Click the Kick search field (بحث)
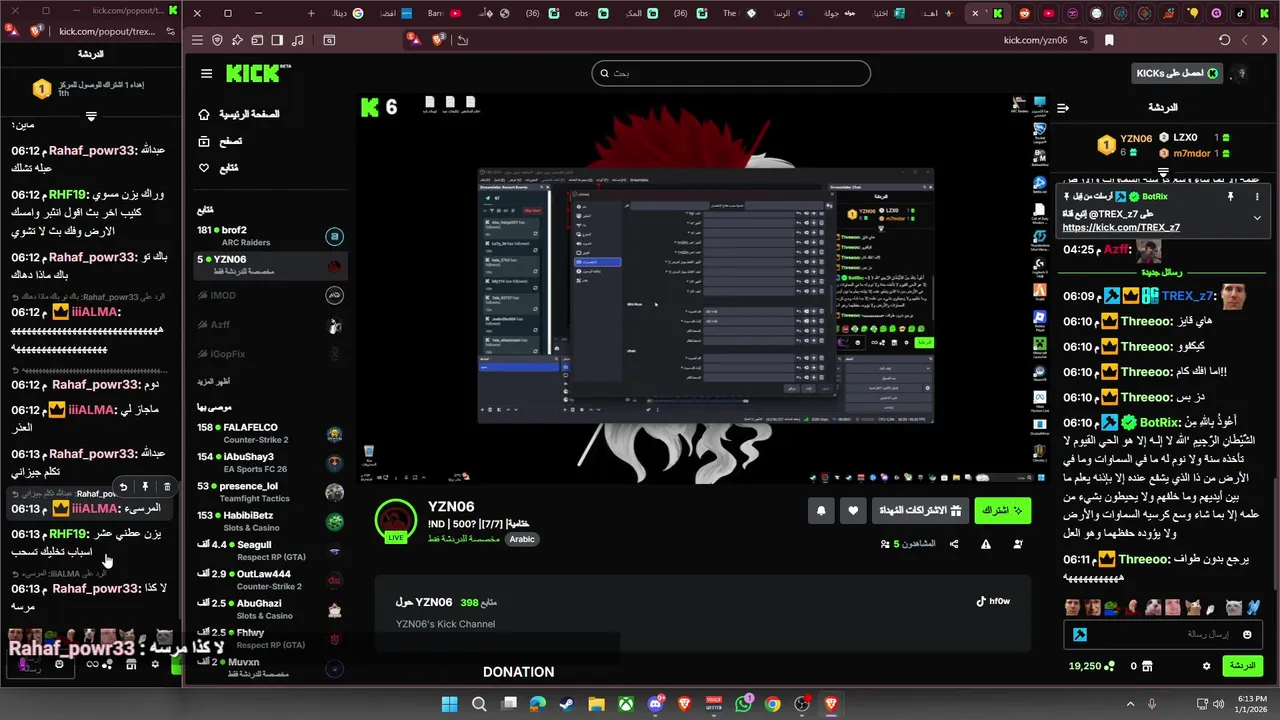 pyautogui.click(x=731, y=73)
